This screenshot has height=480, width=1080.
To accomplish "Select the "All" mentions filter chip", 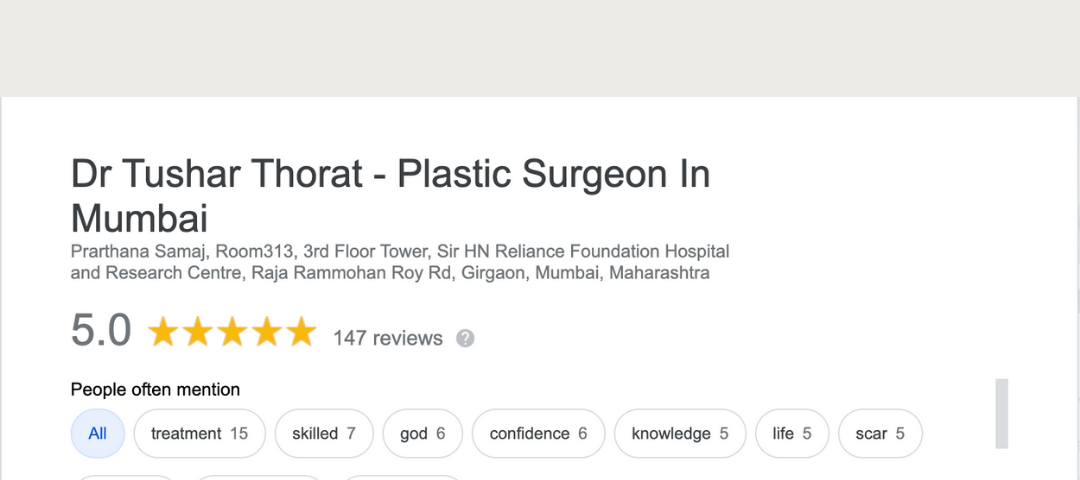I will (x=98, y=433).
